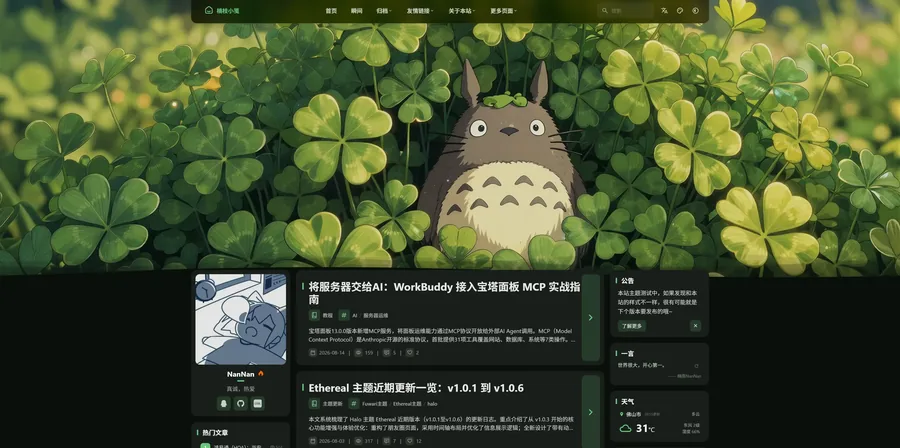
Task: Expand the 更多页面 dropdown menu
Action: click(x=503, y=11)
